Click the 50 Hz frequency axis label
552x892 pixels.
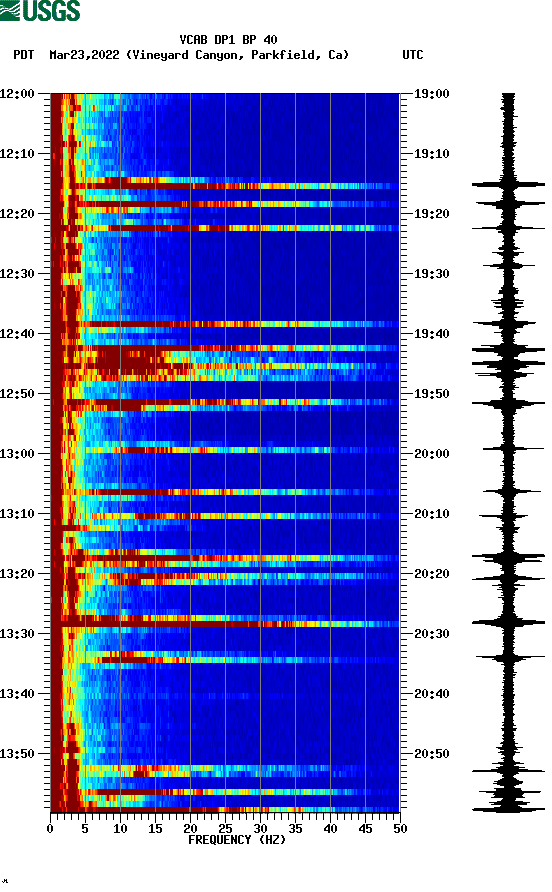pos(400,829)
